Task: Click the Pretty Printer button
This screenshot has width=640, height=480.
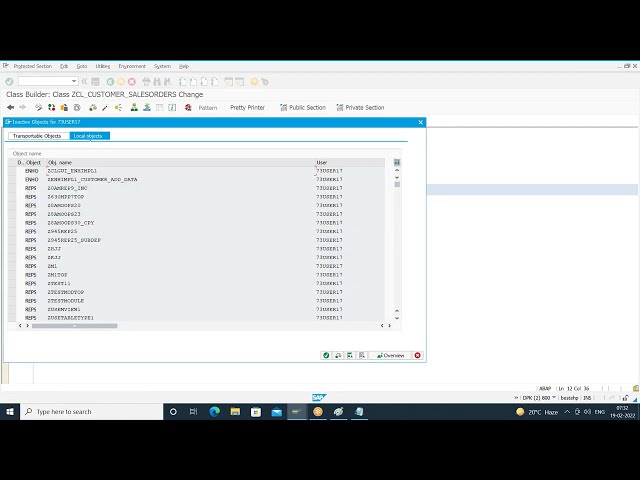Action: pyautogui.click(x=247, y=108)
